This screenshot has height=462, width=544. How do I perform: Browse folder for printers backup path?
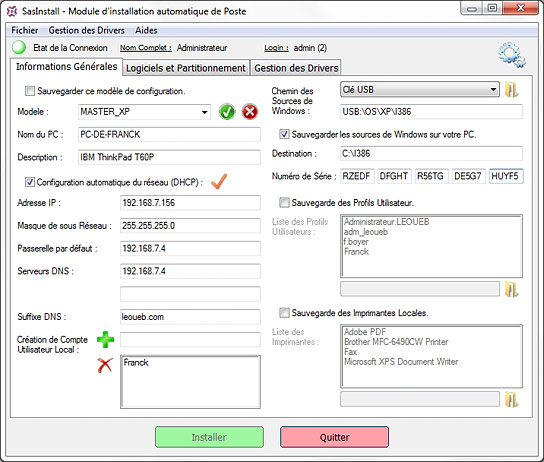pyautogui.click(x=511, y=400)
